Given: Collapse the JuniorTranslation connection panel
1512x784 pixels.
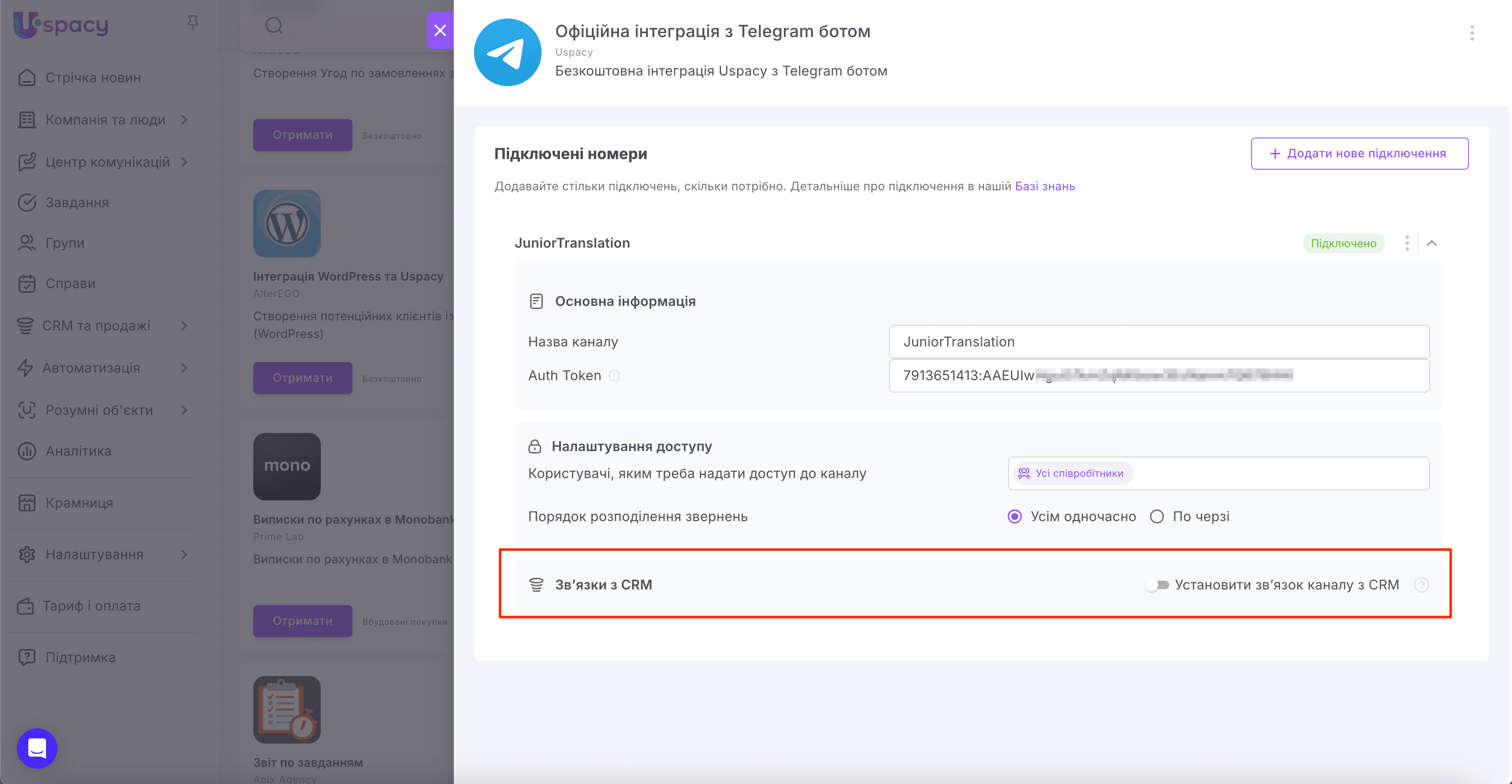Looking at the screenshot, I should (1433, 243).
